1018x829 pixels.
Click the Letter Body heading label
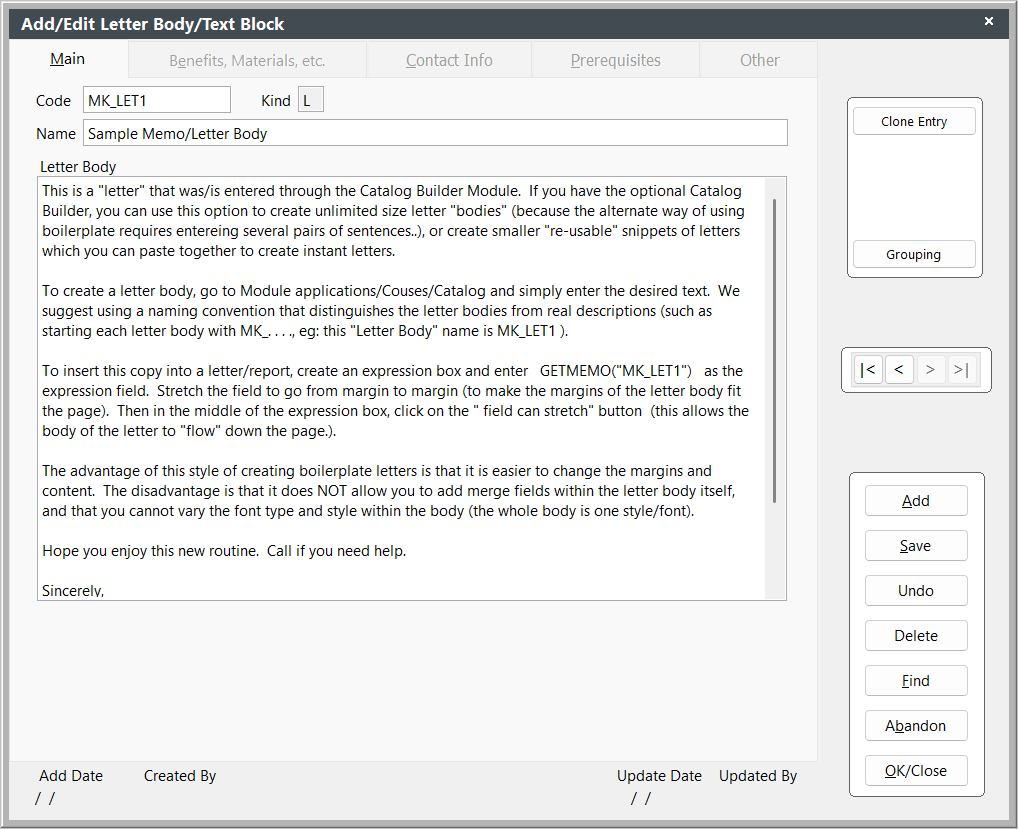pyautogui.click(x=78, y=167)
